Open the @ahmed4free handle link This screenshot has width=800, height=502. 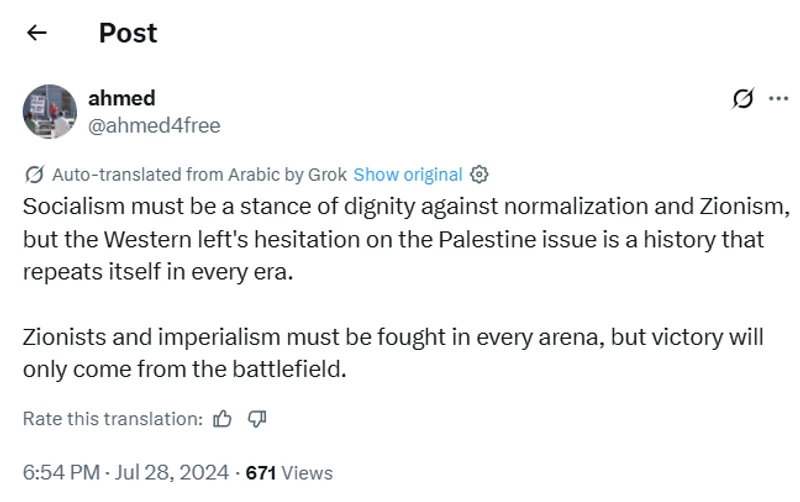point(154,125)
